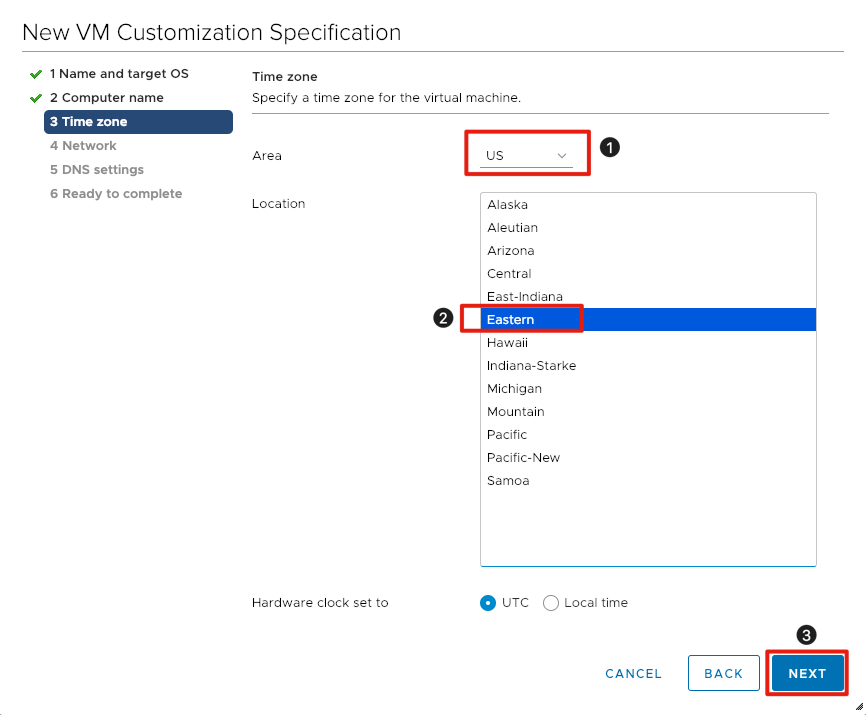Choose Pacific-New in the Location list
The height and width of the screenshot is (715, 866).
click(x=523, y=458)
